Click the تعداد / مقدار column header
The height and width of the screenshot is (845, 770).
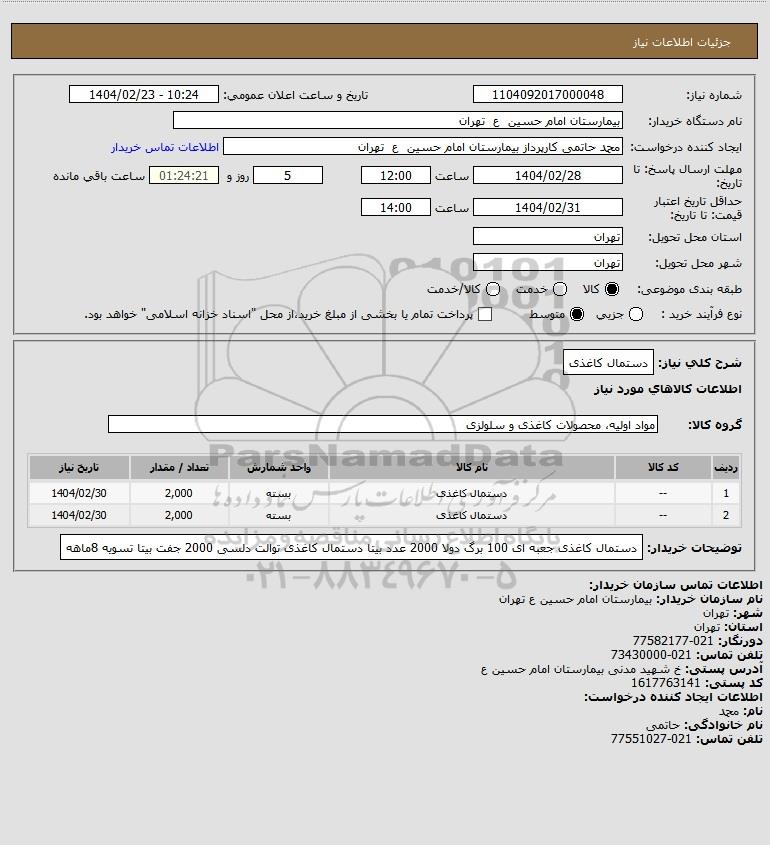179,467
